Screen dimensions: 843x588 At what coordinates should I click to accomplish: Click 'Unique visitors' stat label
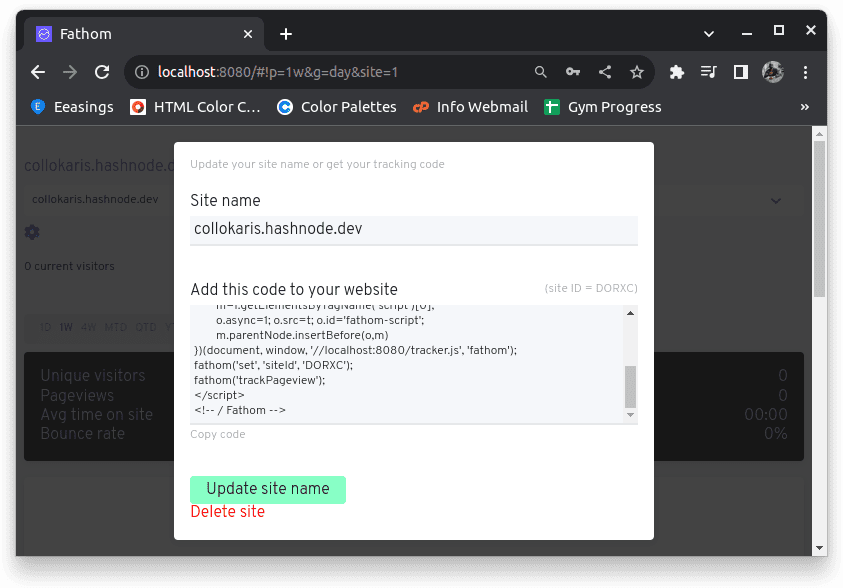[x=93, y=375]
